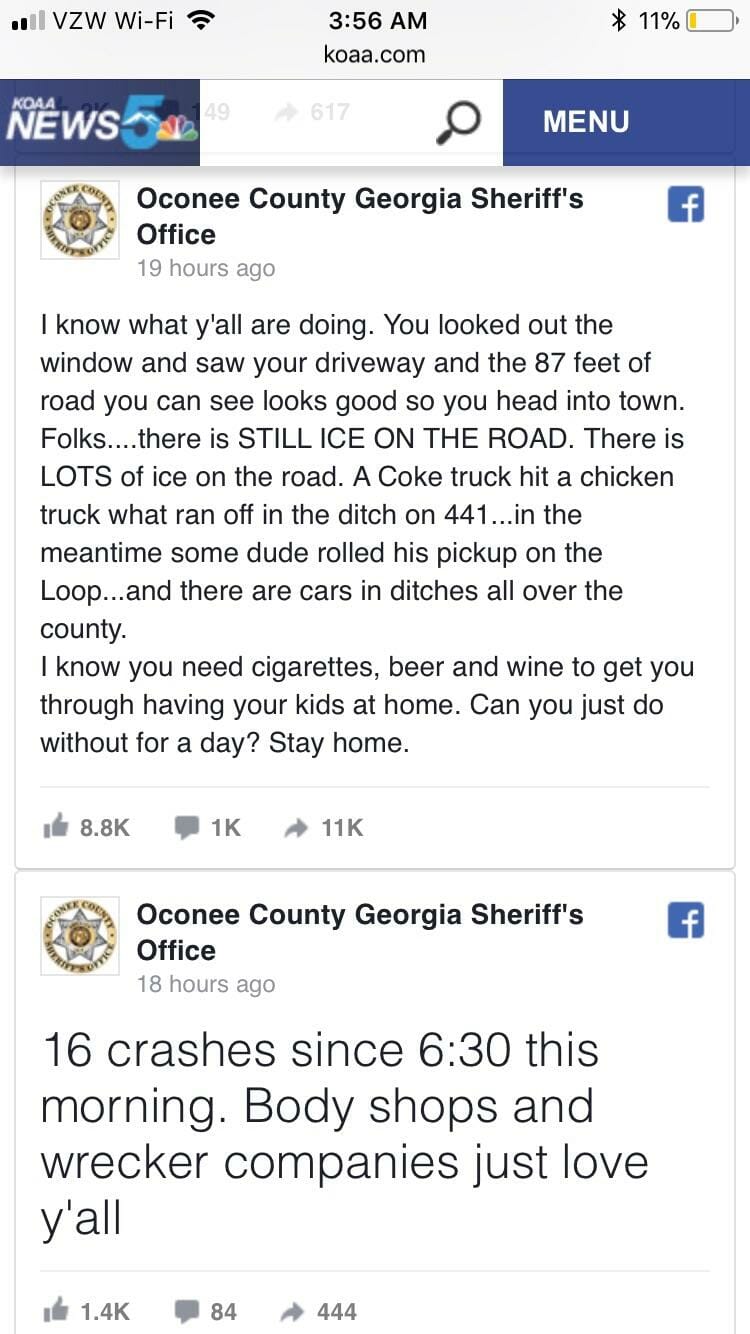Open the search magnifier icon

pyautogui.click(x=459, y=123)
